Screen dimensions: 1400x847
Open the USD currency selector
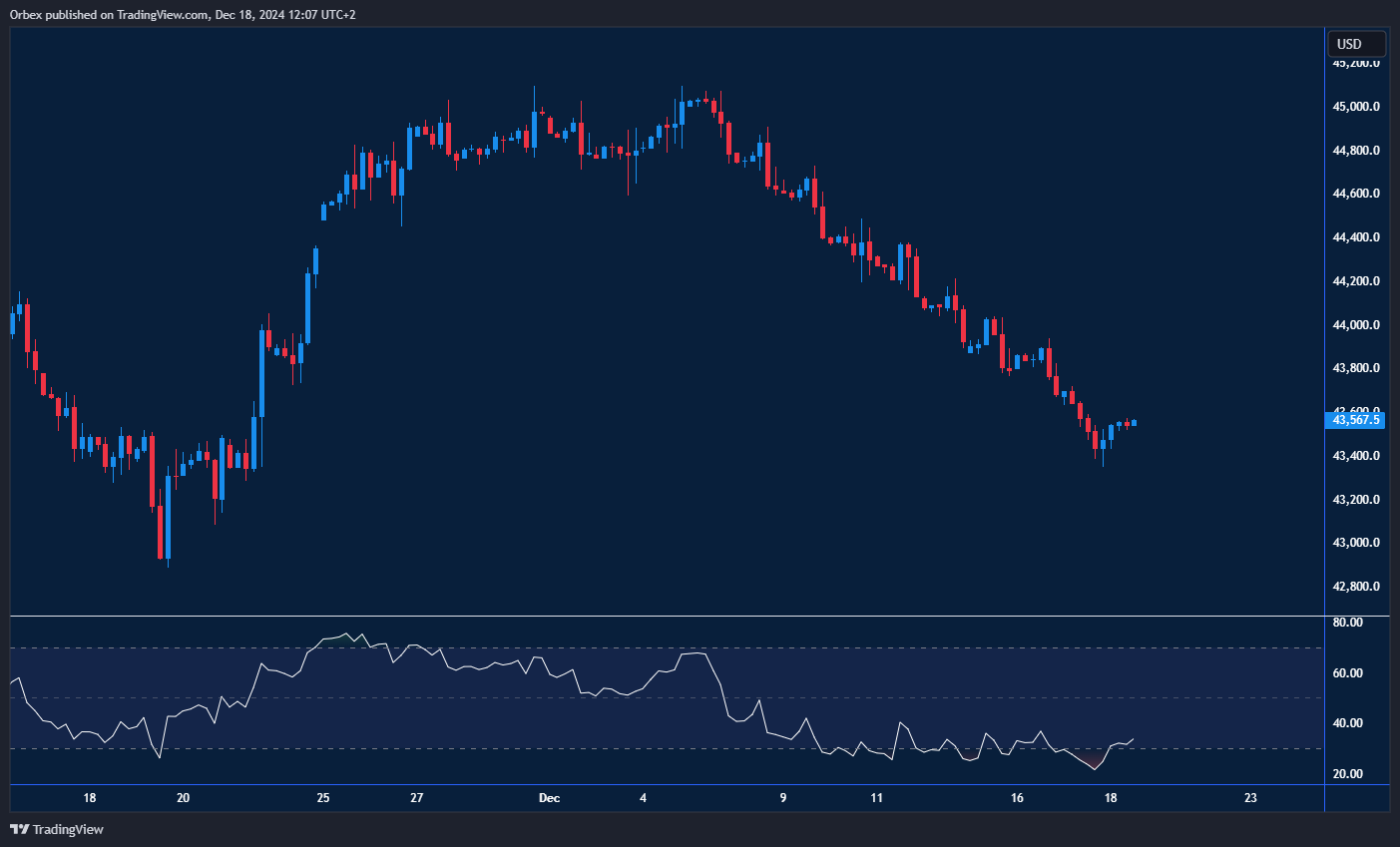pyautogui.click(x=1356, y=44)
